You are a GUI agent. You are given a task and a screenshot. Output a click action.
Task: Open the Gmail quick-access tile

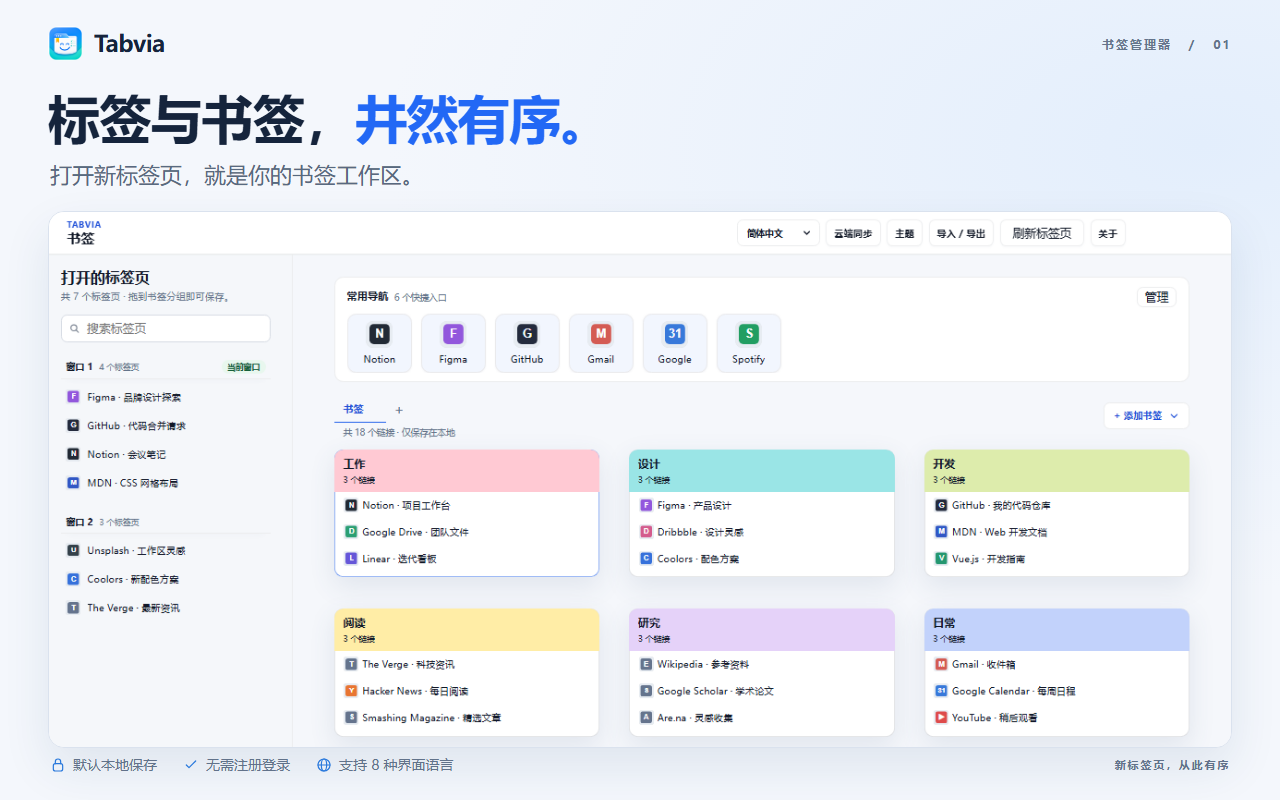[601, 343]
